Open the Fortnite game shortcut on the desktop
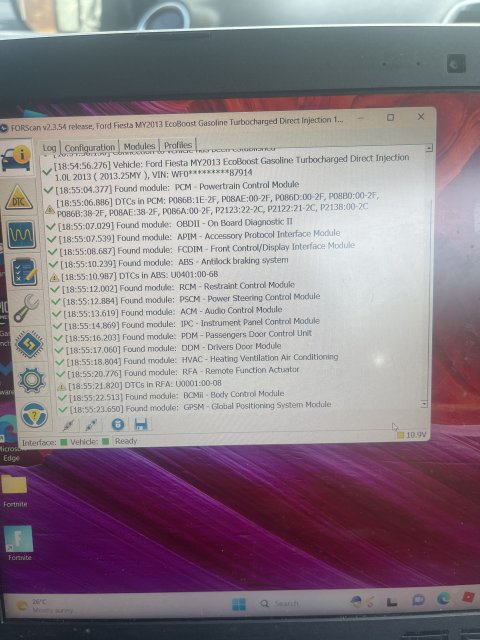Image resolution: width=480 pixels, height=640 pixels. 19,543
